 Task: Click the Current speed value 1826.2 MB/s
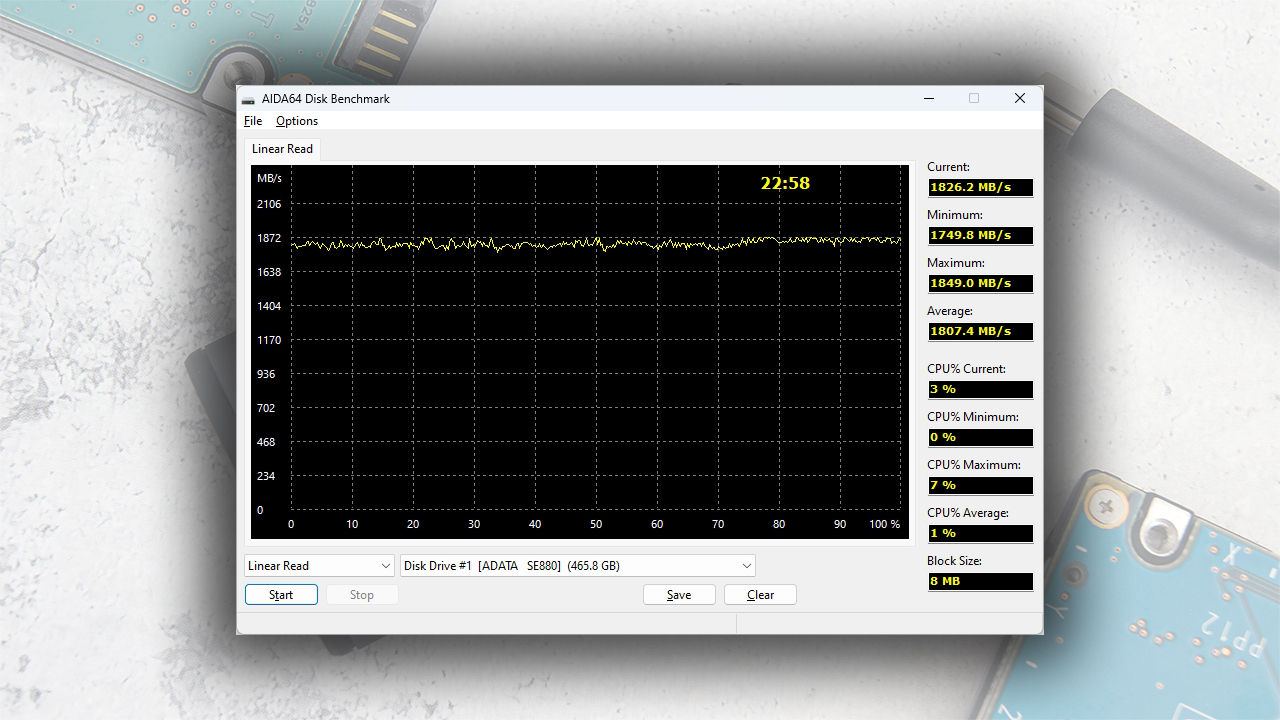pos(980,187)
